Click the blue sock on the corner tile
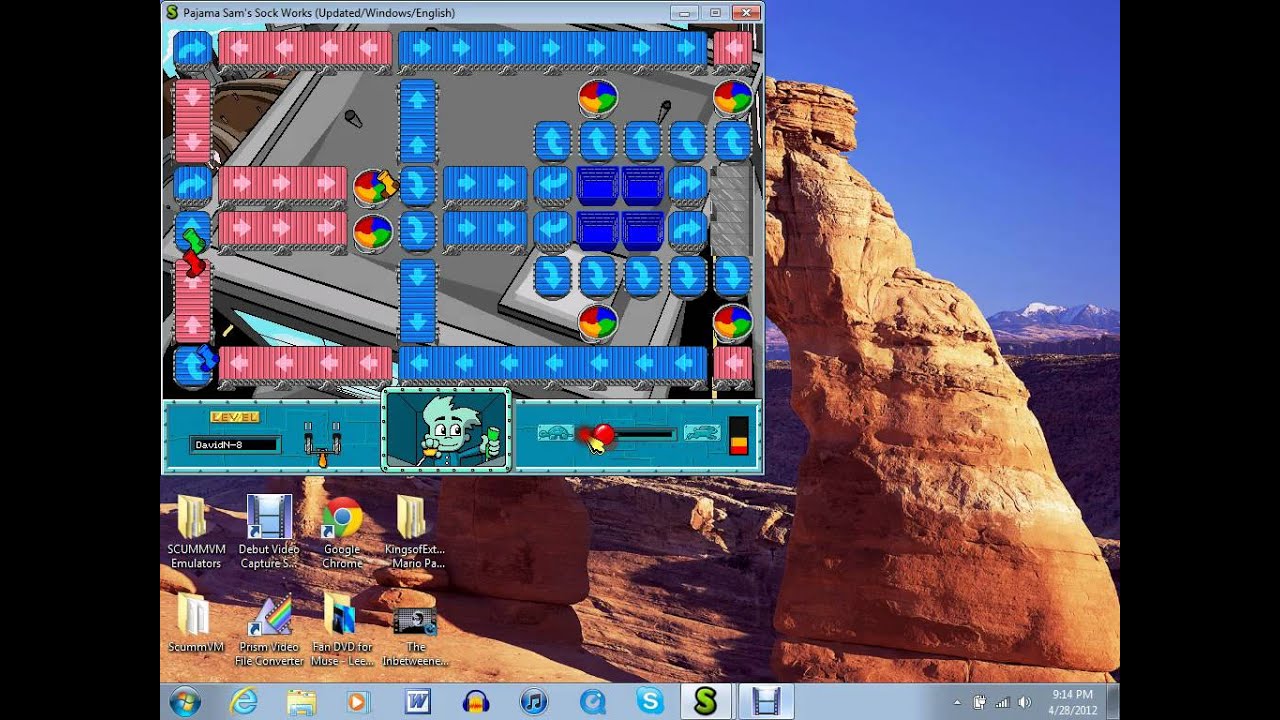The height and width of the screenshot is (720, 1280). tap(207, 358)
